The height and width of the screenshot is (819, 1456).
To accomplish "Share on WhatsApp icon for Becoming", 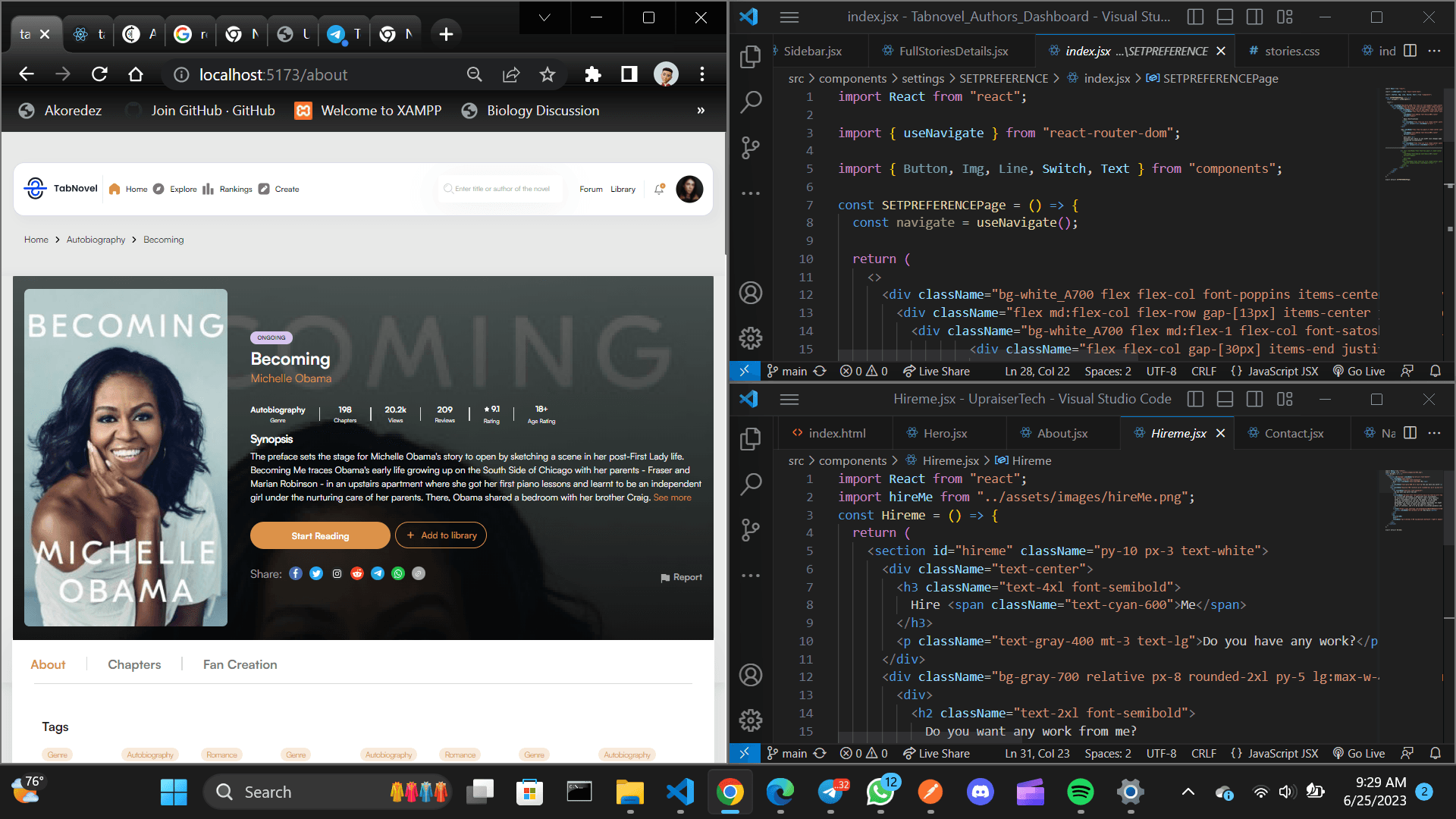I will [x=398, y=574].
